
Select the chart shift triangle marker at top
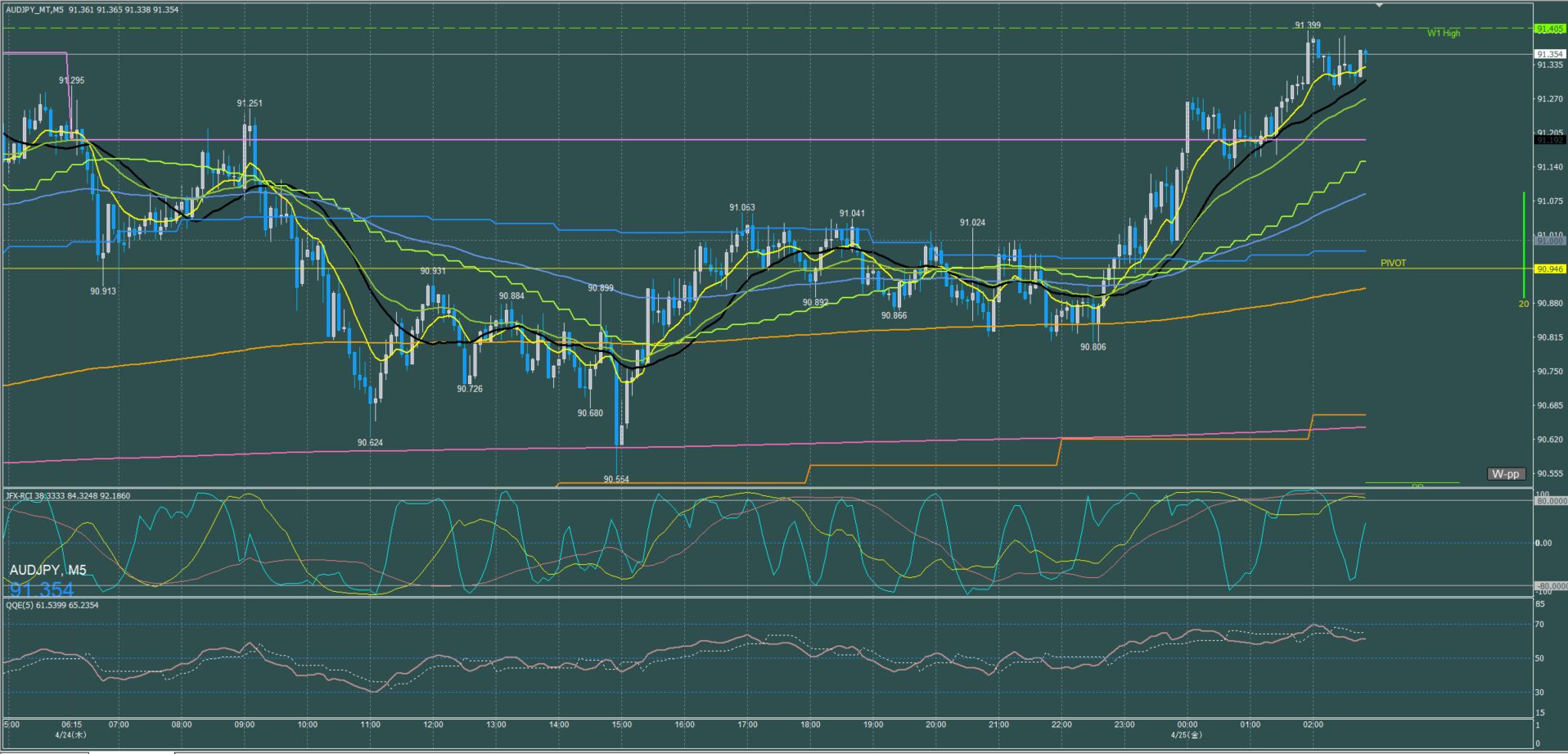tap(1379, 6)
